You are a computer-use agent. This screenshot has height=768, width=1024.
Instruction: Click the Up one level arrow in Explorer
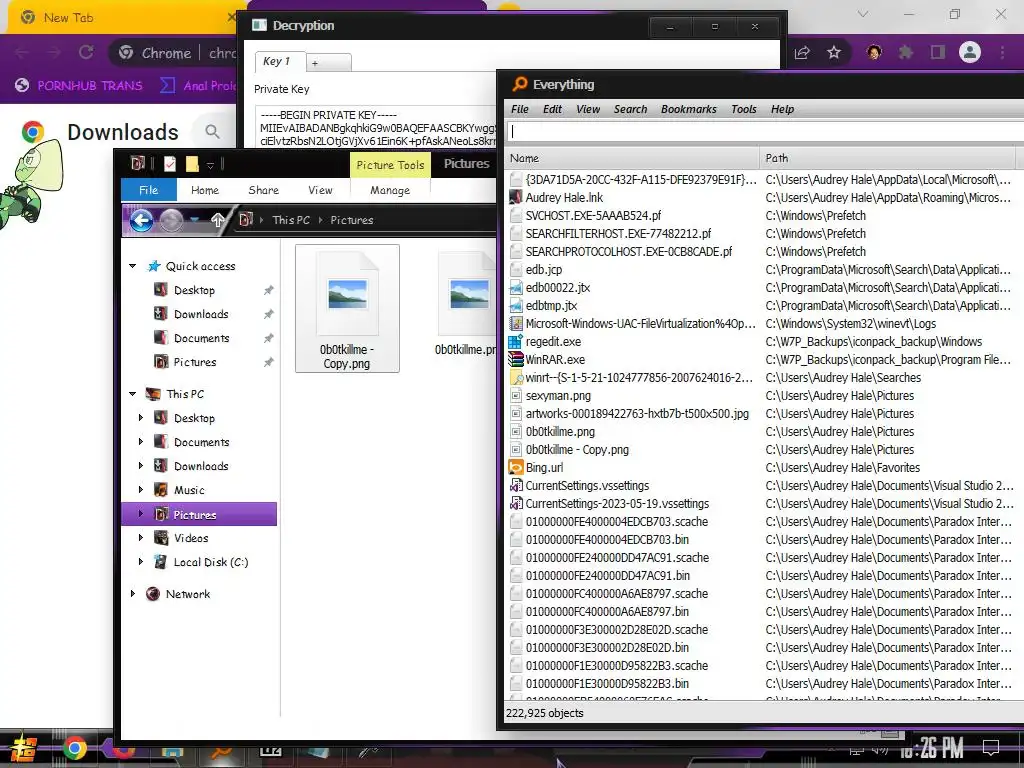click(217, 221)
